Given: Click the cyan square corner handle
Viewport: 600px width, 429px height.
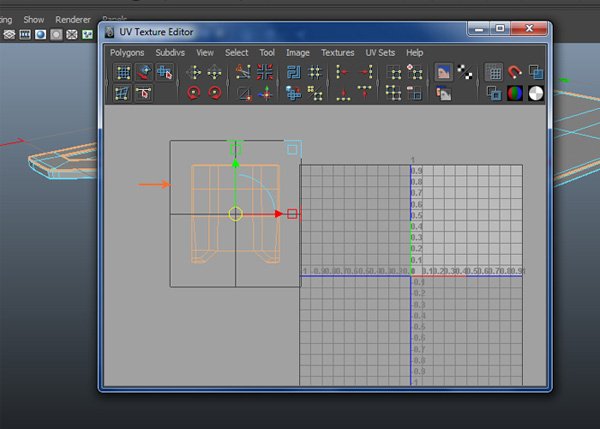Looking at the screenshot, I should pyautogui.click(x=292, y=149).
